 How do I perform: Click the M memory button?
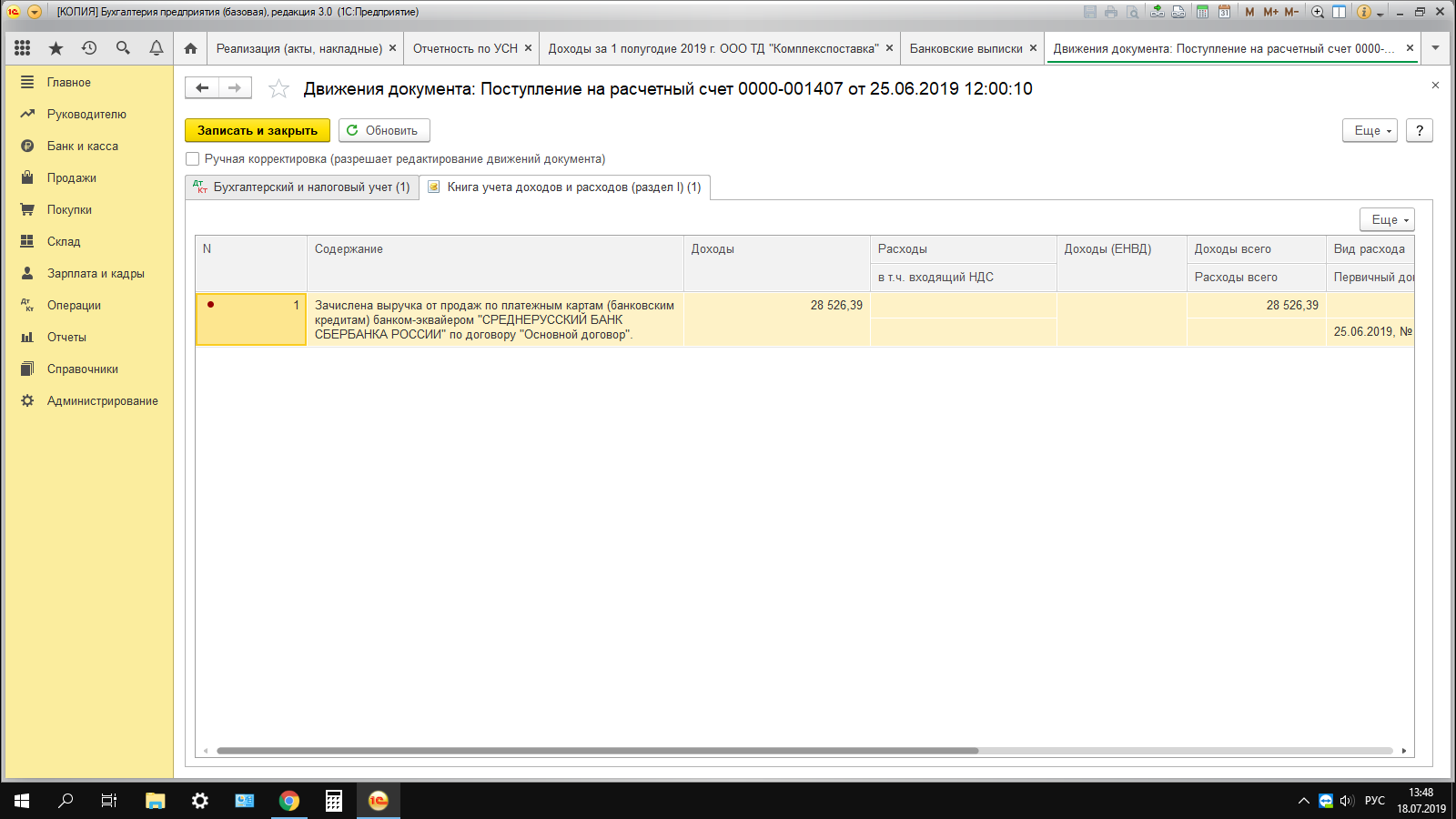click(x=1249, y=12)
